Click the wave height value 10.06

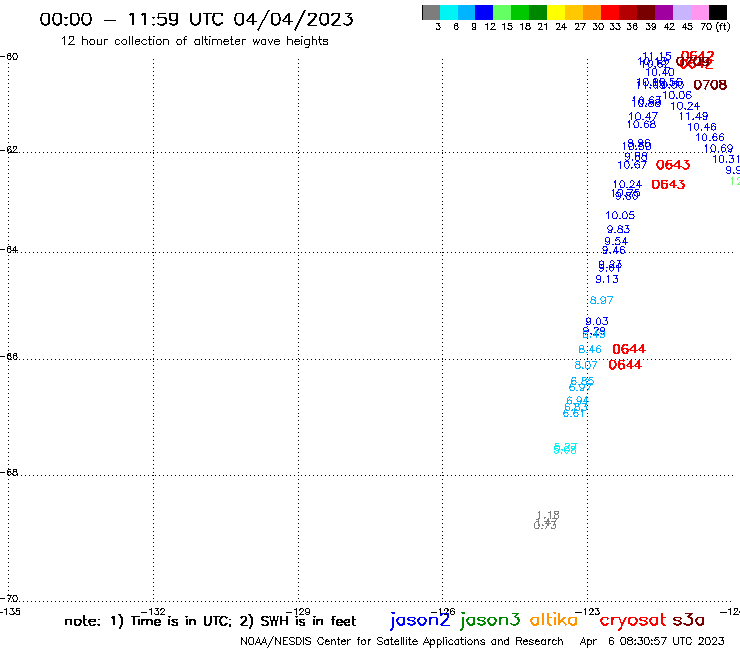pos(677,95)
